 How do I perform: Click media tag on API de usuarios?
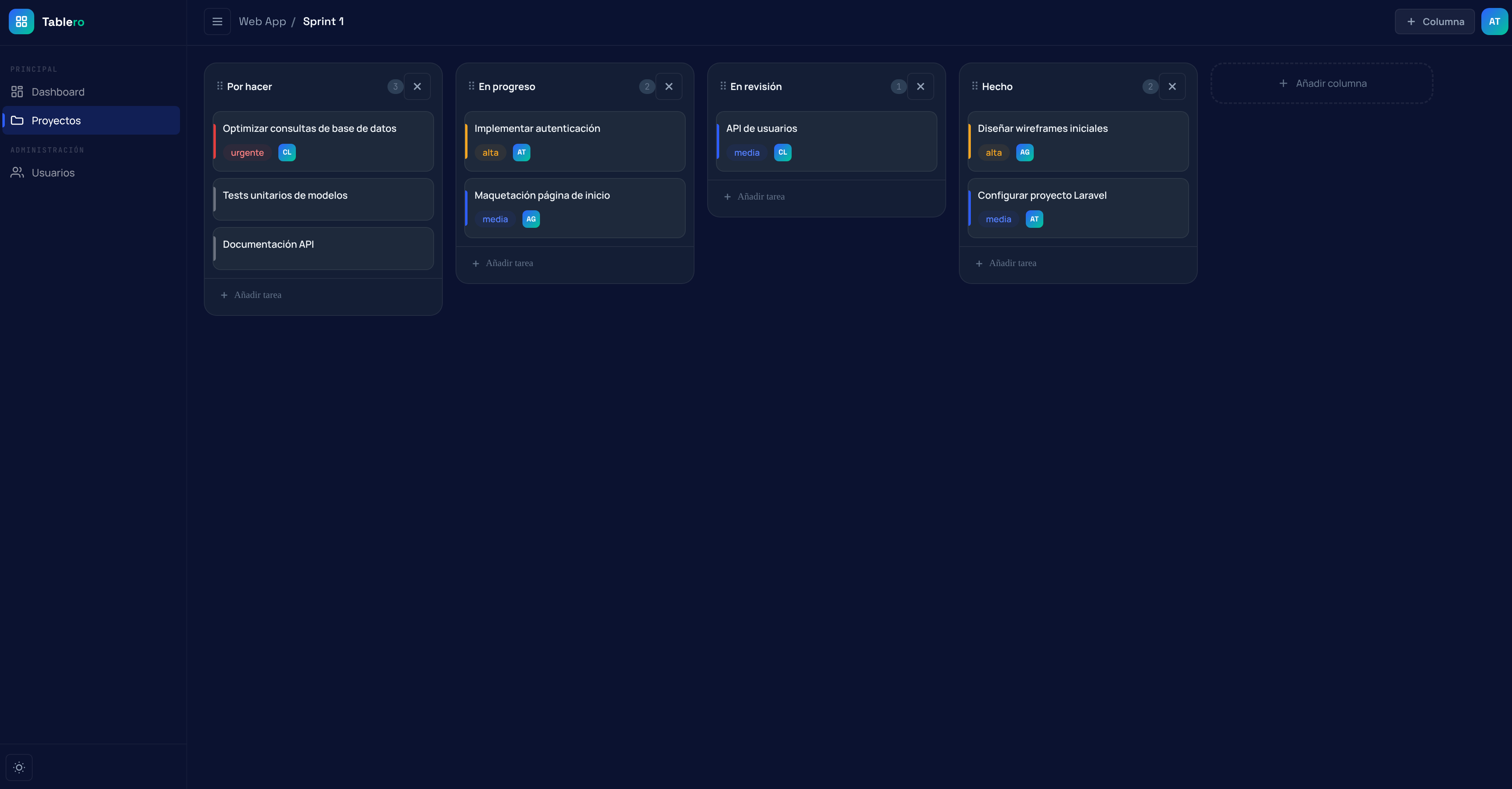pyautogui.click(x=747, y=153)
